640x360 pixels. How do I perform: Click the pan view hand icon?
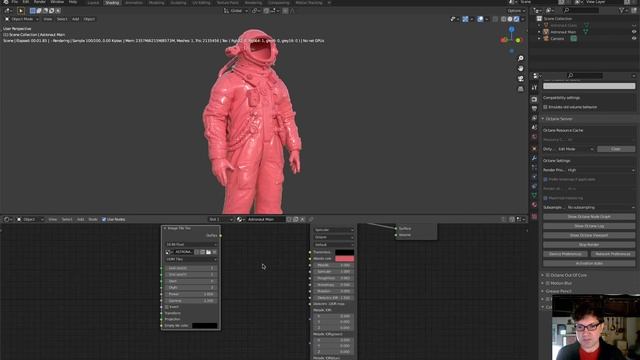[520, 69]
